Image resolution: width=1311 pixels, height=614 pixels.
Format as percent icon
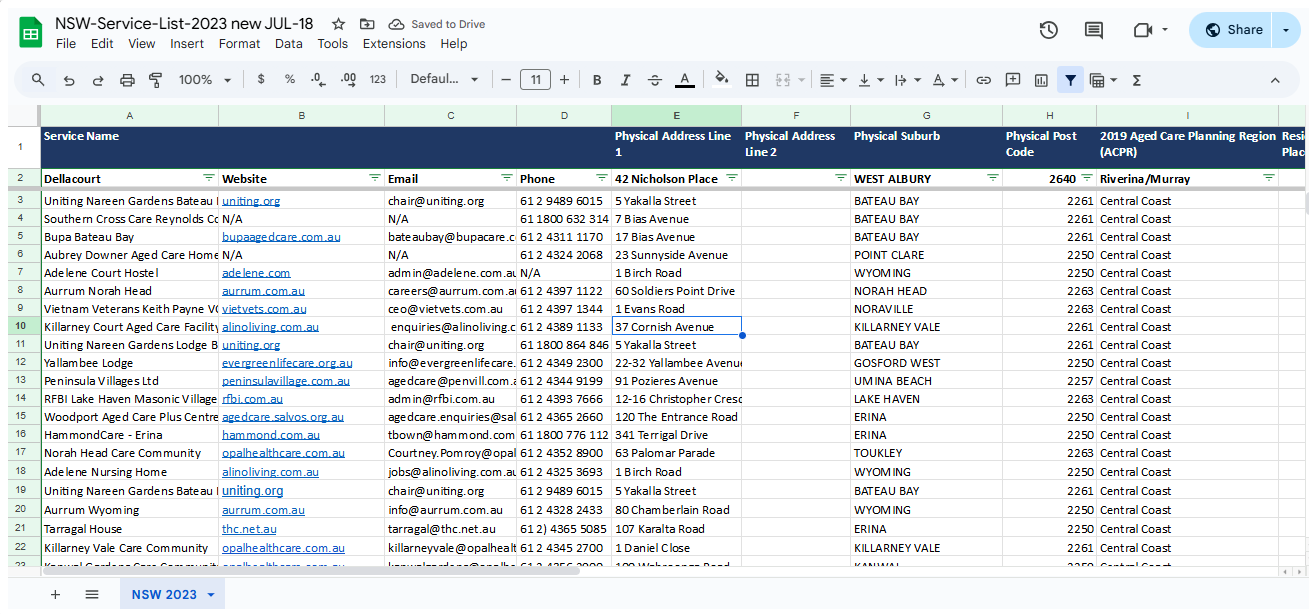[290, 80]
